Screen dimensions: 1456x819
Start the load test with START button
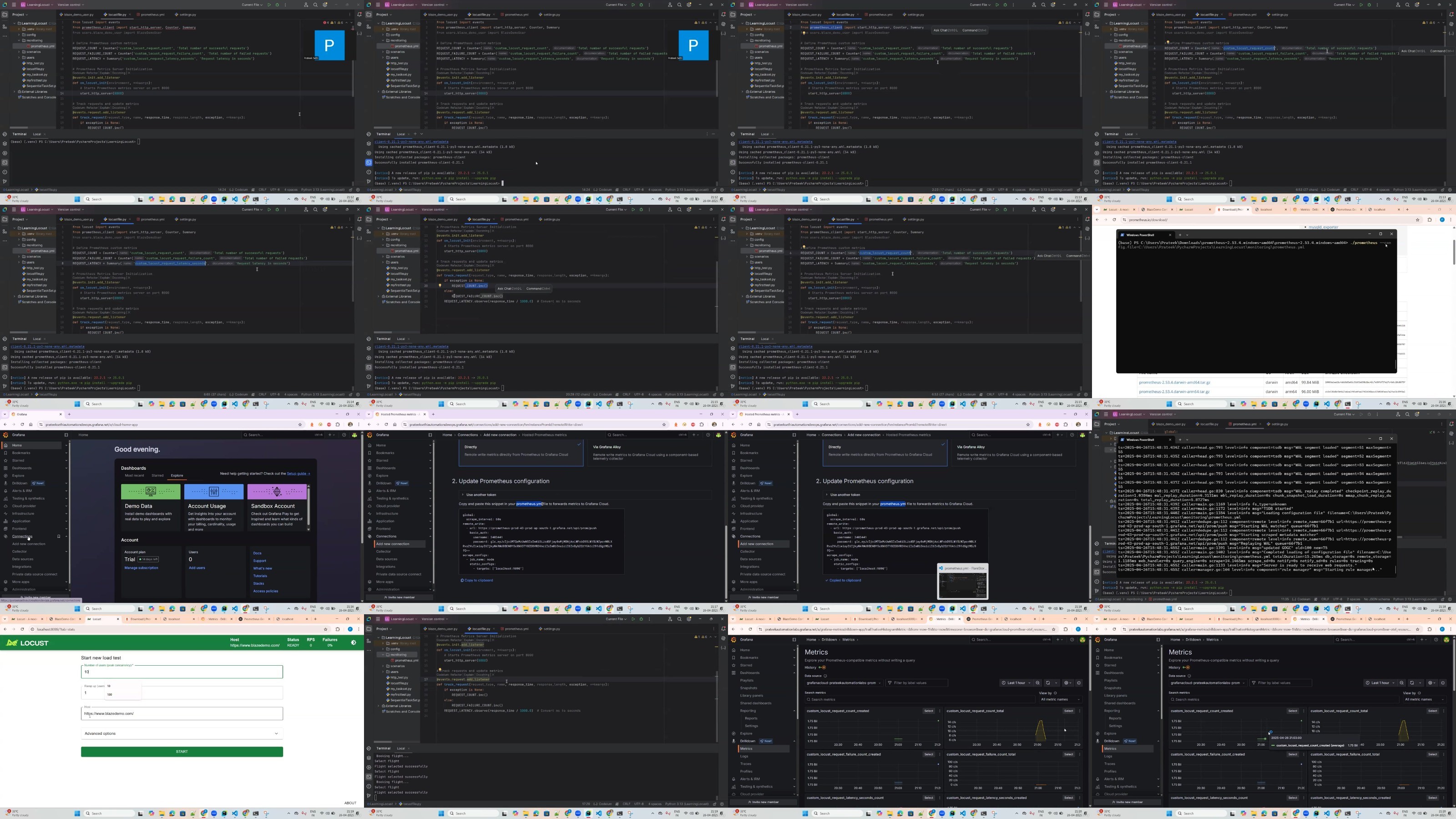click(182, 752)
